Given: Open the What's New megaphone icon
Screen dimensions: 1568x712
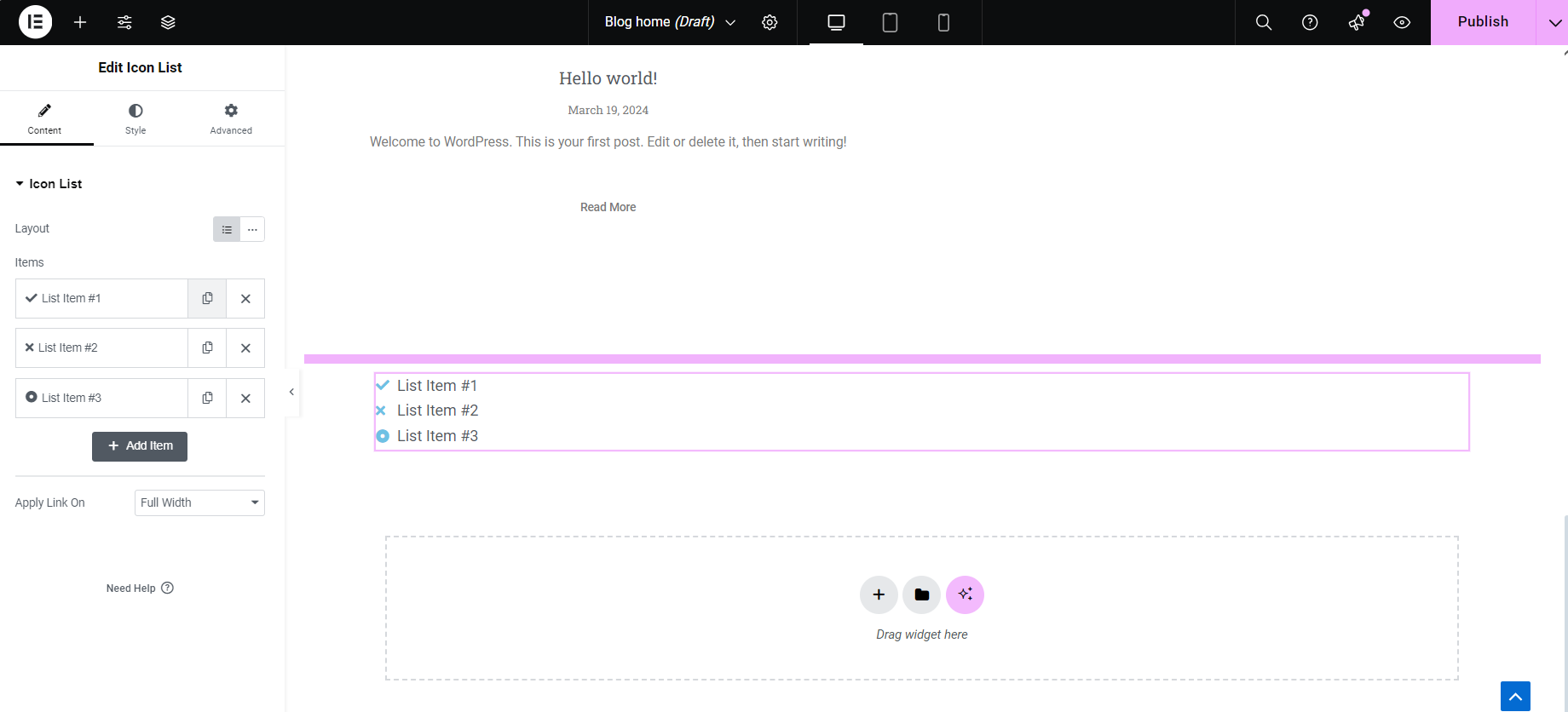Looking at the screenshot, I should 1356,22.
